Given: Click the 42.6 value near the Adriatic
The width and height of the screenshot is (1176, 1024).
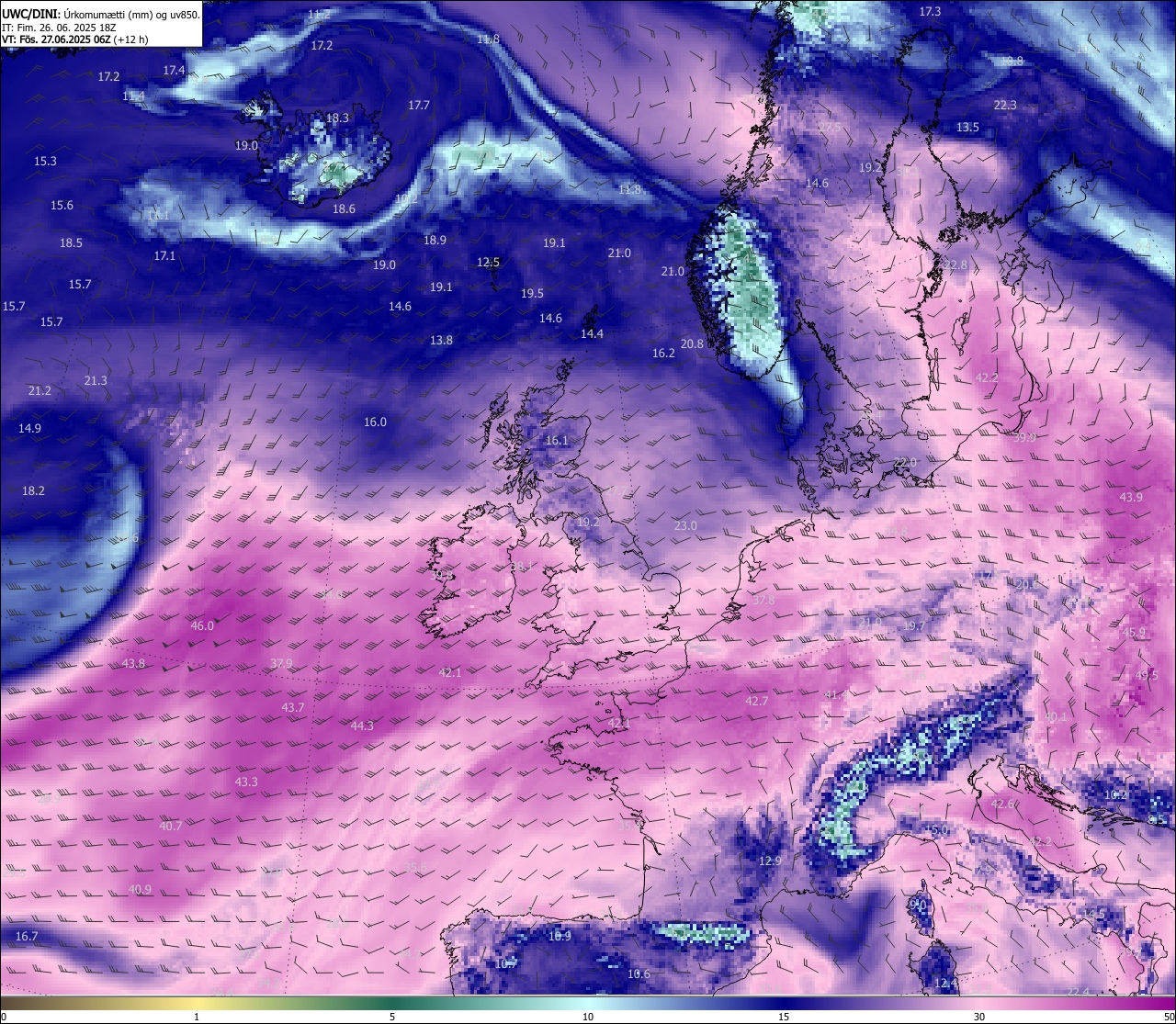Looking at the screenshot, I should pos(1002,804).
